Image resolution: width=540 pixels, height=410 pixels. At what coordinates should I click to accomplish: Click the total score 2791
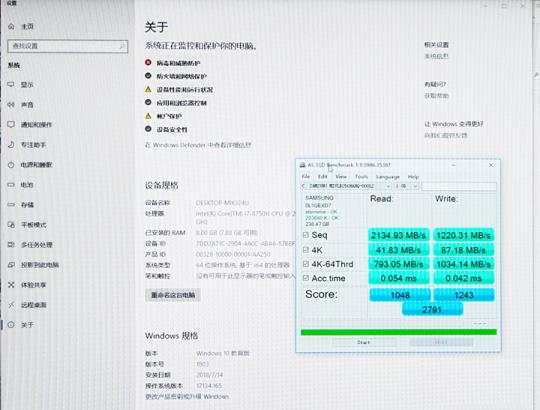click(432, 309)
